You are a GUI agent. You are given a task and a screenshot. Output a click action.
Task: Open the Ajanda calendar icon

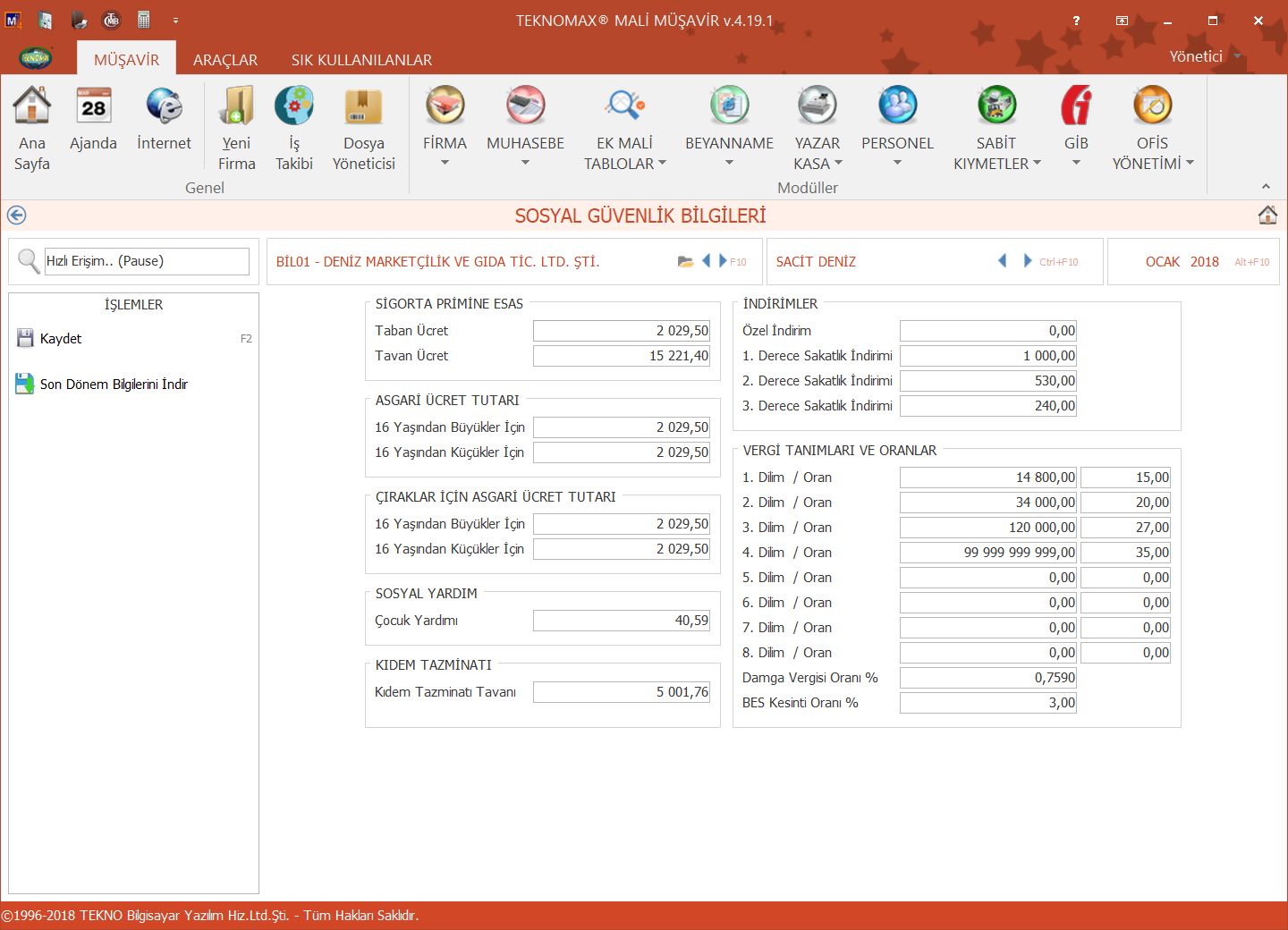coord(93,107)
